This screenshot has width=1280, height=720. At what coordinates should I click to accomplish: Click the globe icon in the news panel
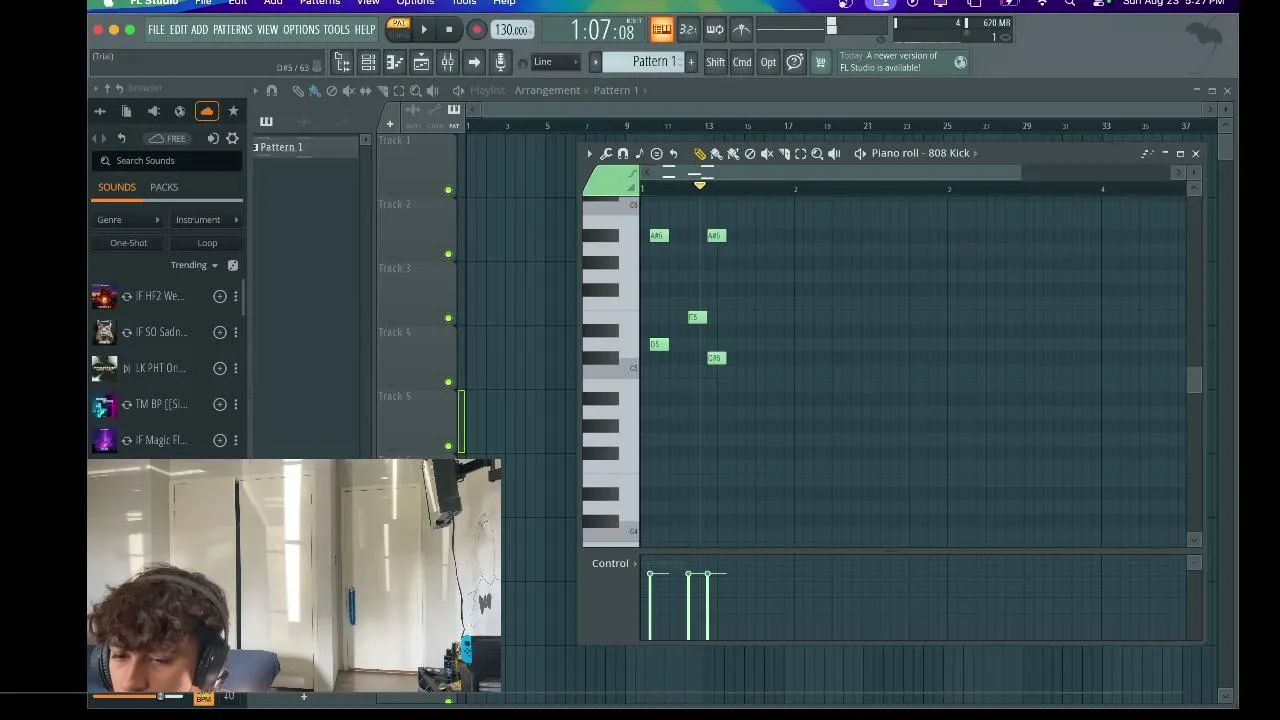(x=960, y=62)
